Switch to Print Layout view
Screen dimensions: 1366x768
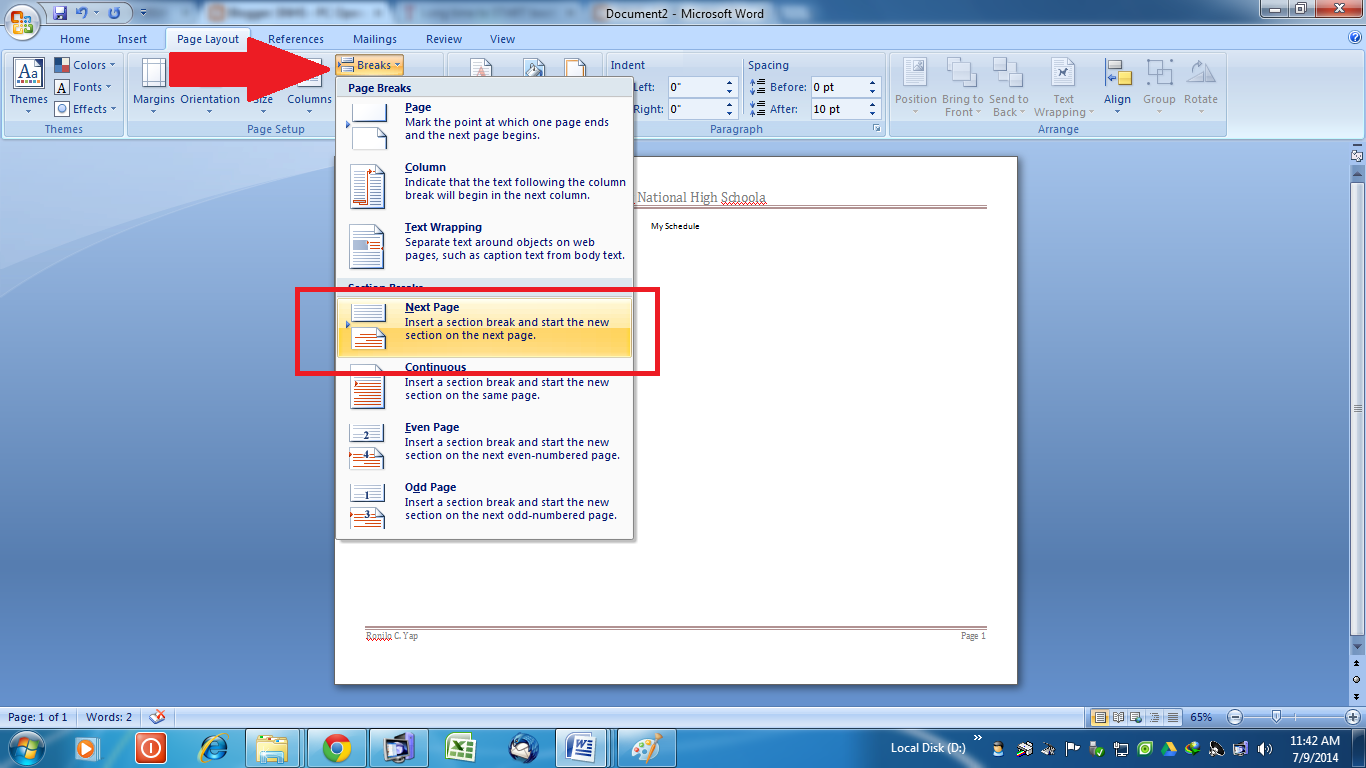(x=1101, y=717)
